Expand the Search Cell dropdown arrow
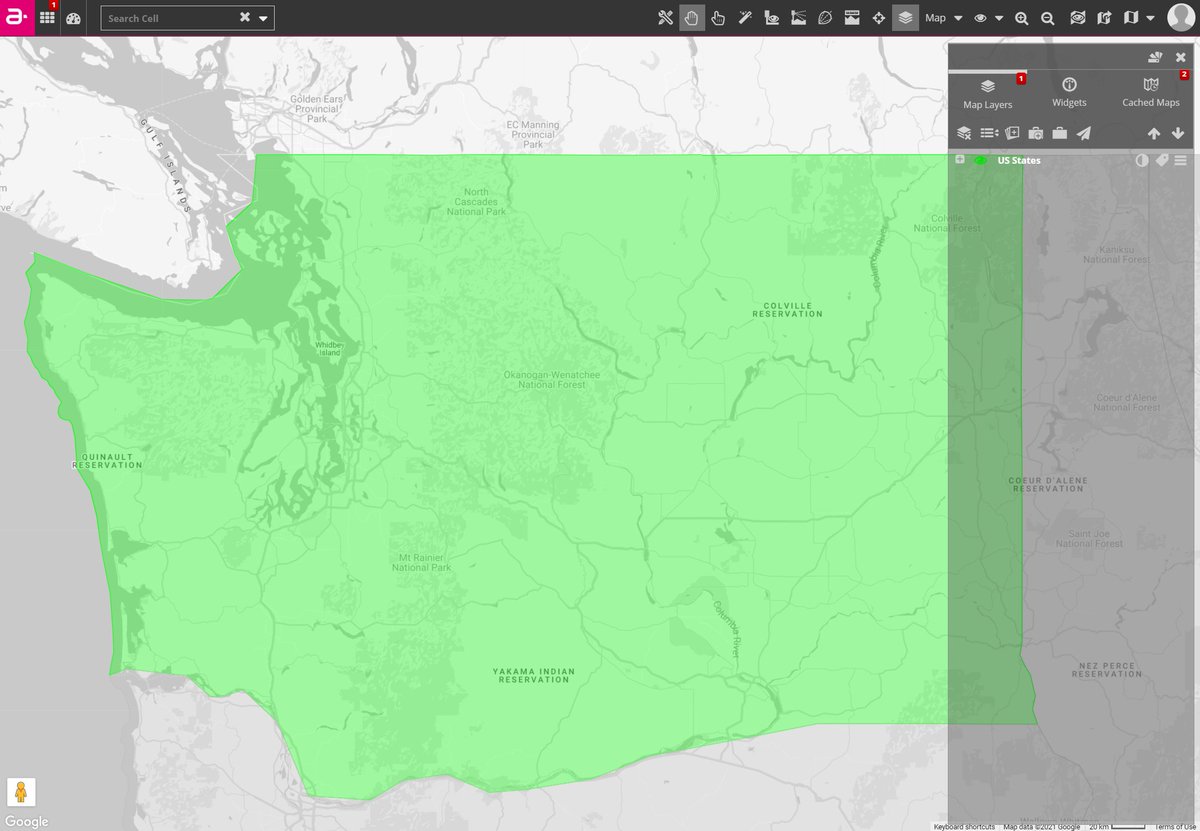This screenshot has width=1200, height=831. click(x=263, y=18)
